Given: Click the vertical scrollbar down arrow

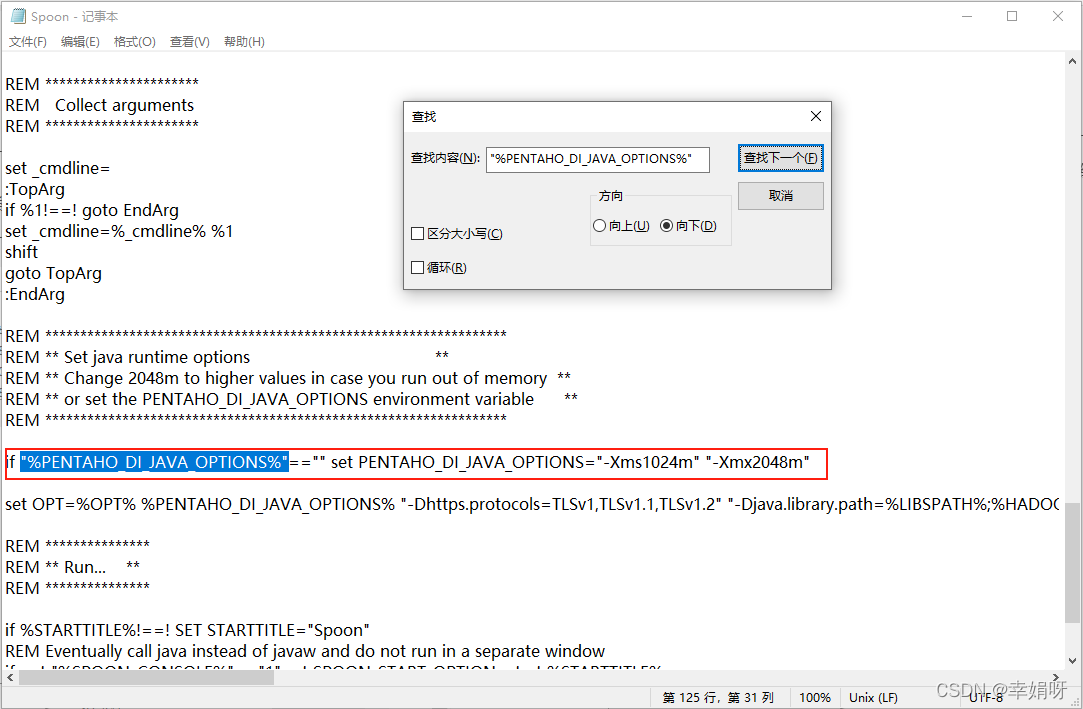Looking at the screenshot, I should (x=1073, y=661).
